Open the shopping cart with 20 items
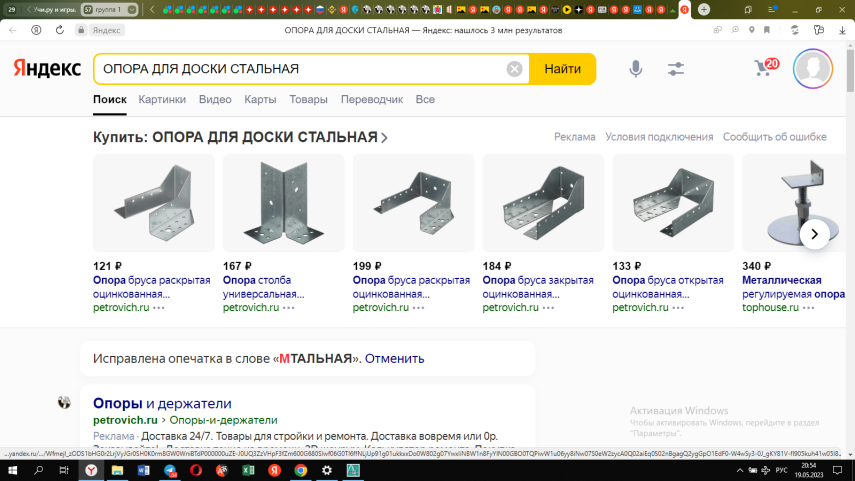Image resolution: width=855 pixels, height=481 pixels. tap(766, 67)
